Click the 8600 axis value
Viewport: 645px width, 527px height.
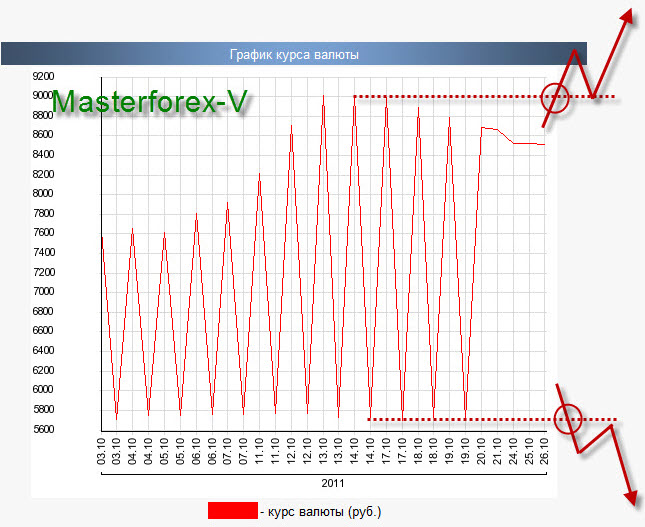(43, 135)
